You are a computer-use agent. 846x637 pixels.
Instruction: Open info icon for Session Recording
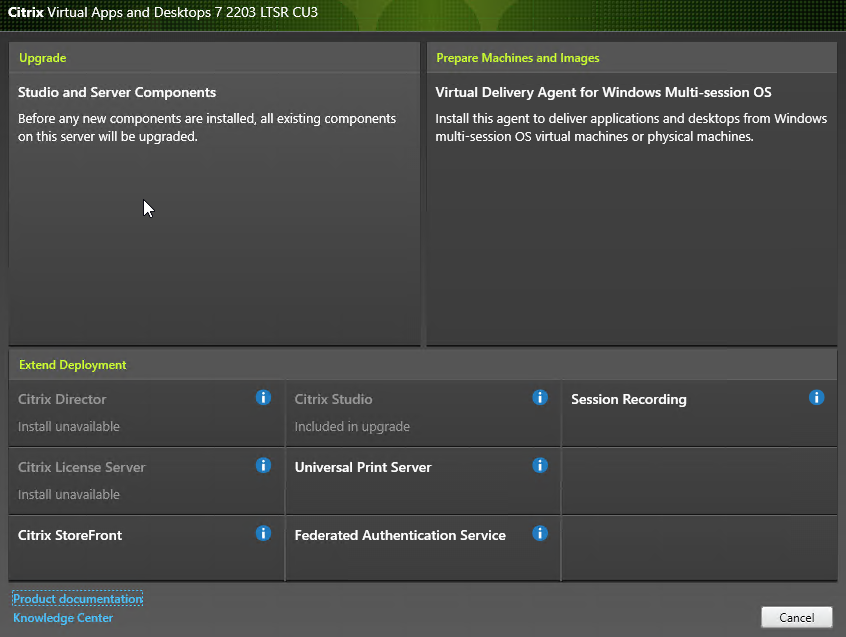tap(816, 398)
